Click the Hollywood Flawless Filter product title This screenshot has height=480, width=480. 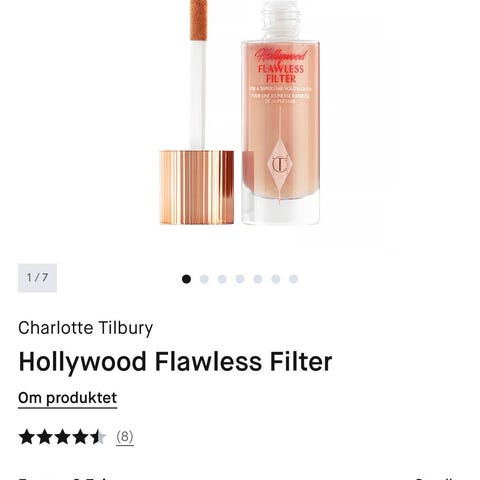click(x=175, y=362)
